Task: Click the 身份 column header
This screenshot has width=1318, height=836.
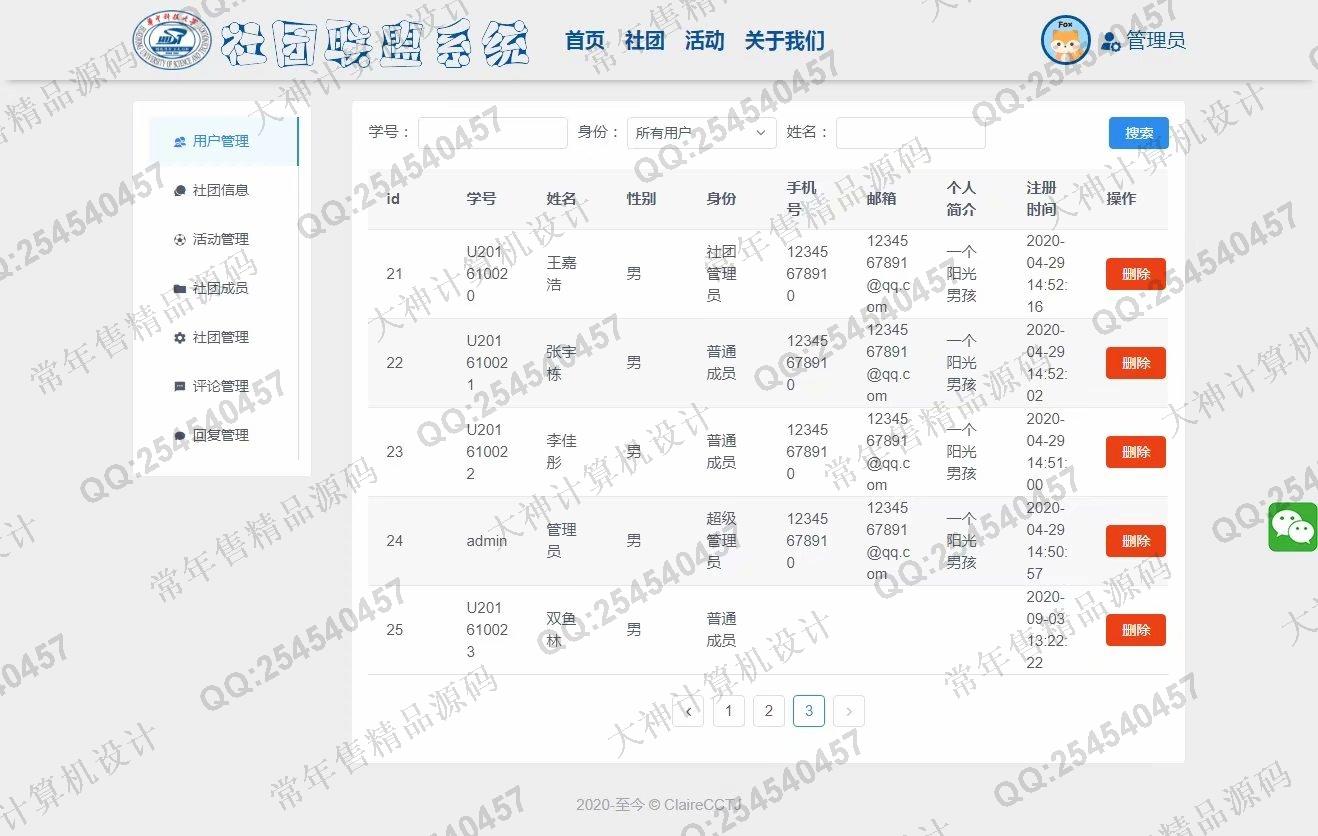Action: click(x=721, y=199)
